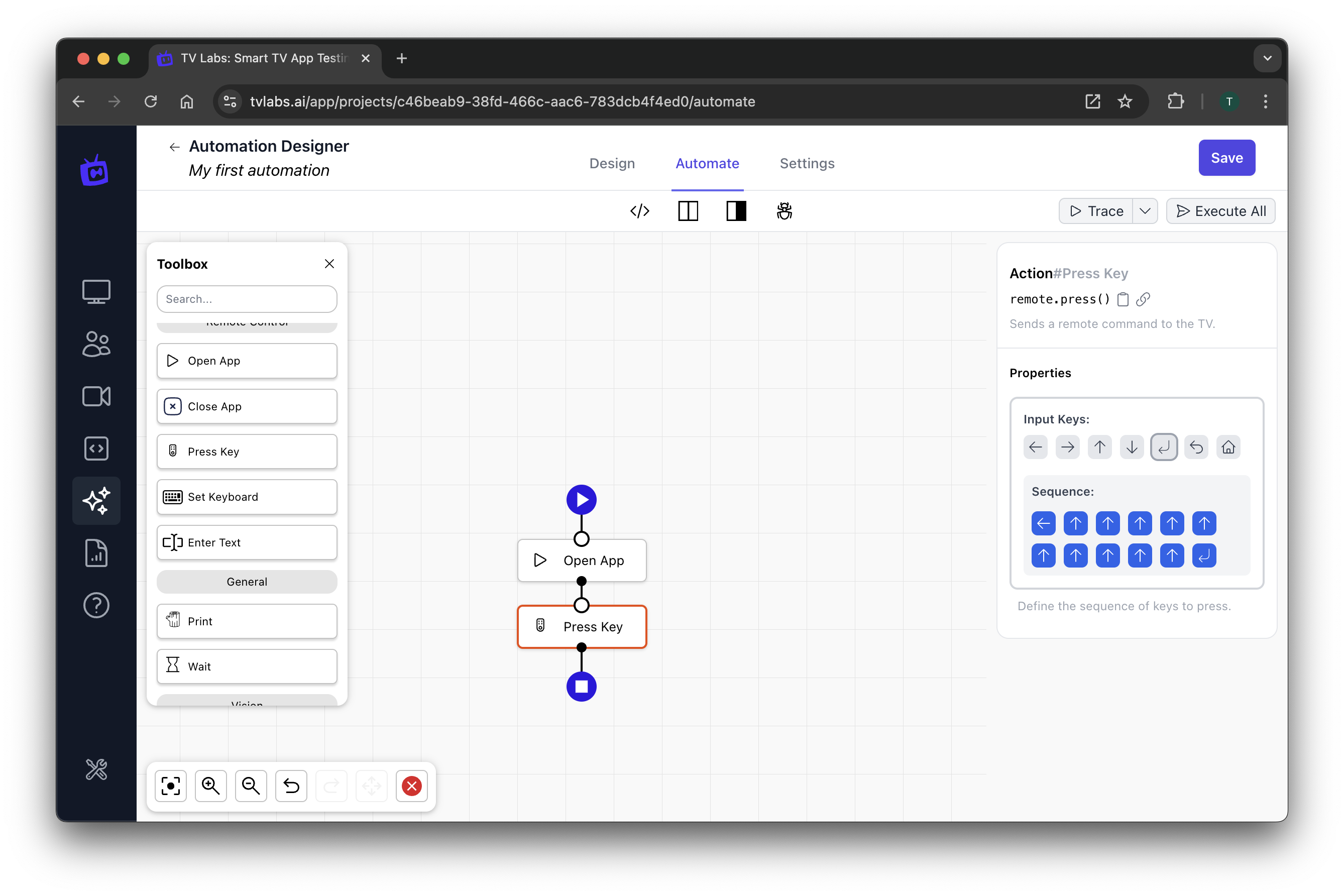Switch to the Settings tab
Screen dimensions: 1344x896
pos(806,163)
